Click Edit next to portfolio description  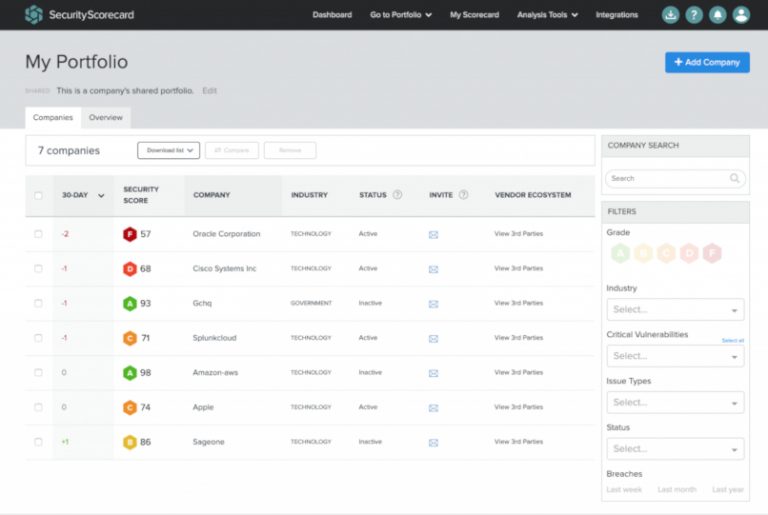tap(209, 91)
